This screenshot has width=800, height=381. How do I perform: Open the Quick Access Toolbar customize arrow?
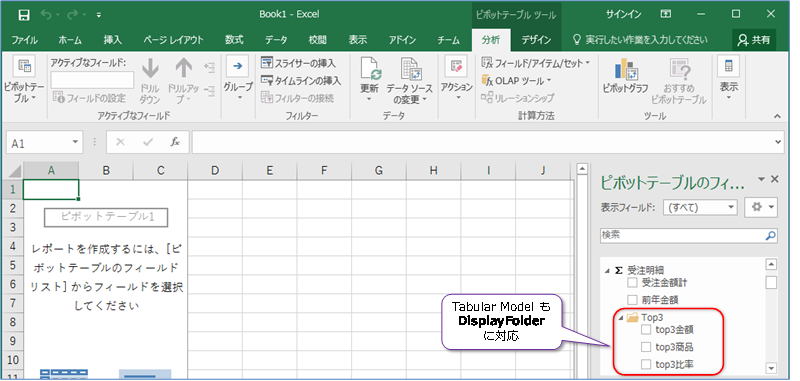[99, 15]
